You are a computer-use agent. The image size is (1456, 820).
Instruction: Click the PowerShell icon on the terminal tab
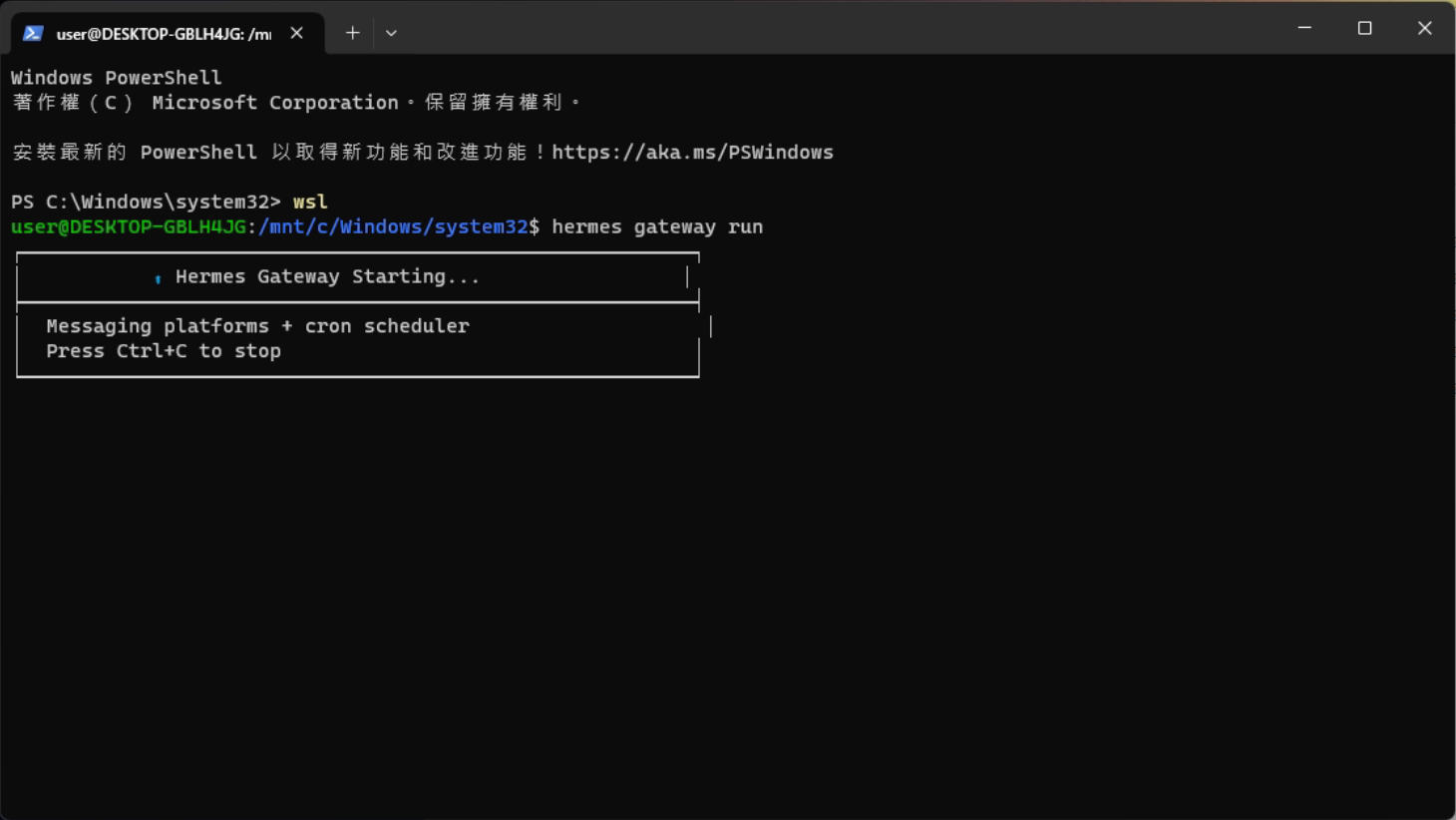pyautogui.click(x=33, y=33)
